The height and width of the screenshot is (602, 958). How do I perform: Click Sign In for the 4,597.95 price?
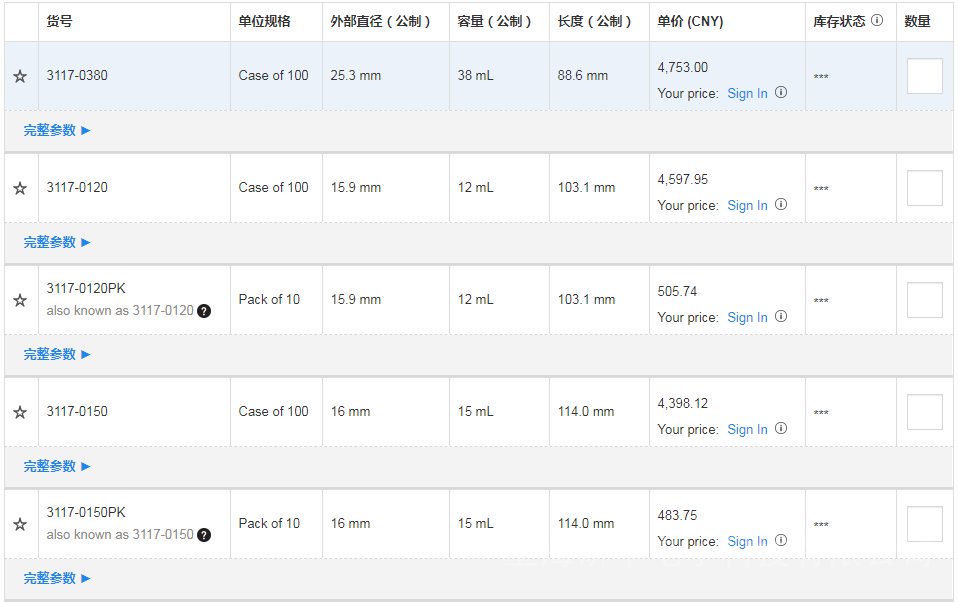click(747, 206)
